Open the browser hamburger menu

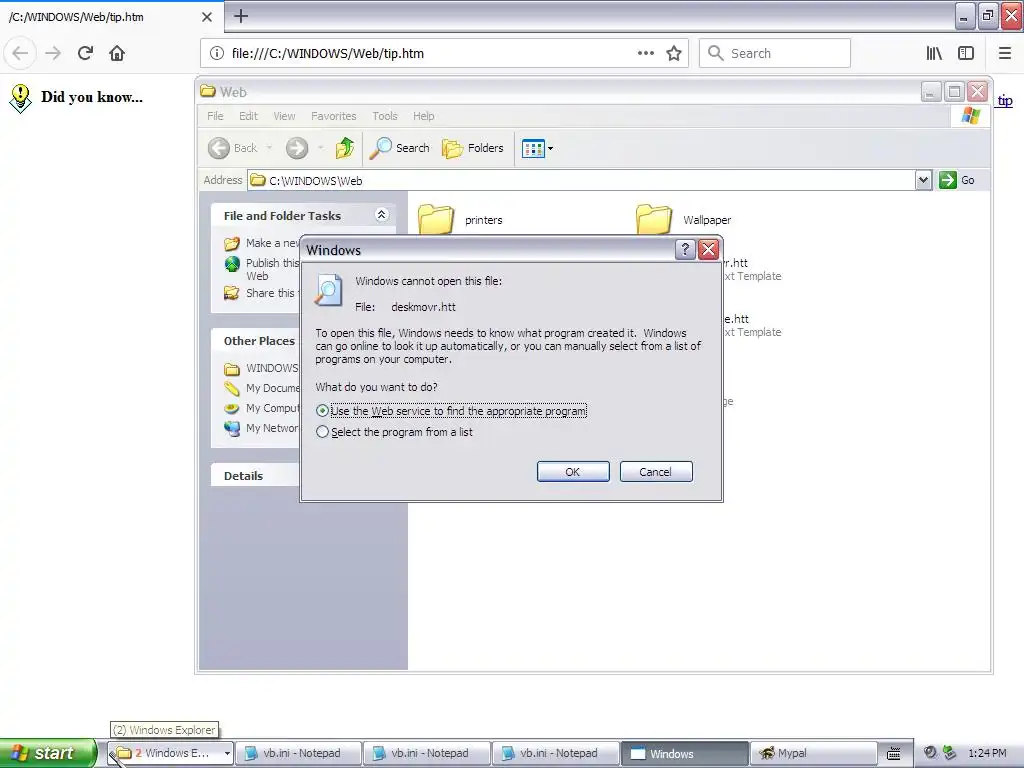pos(1004,53)
